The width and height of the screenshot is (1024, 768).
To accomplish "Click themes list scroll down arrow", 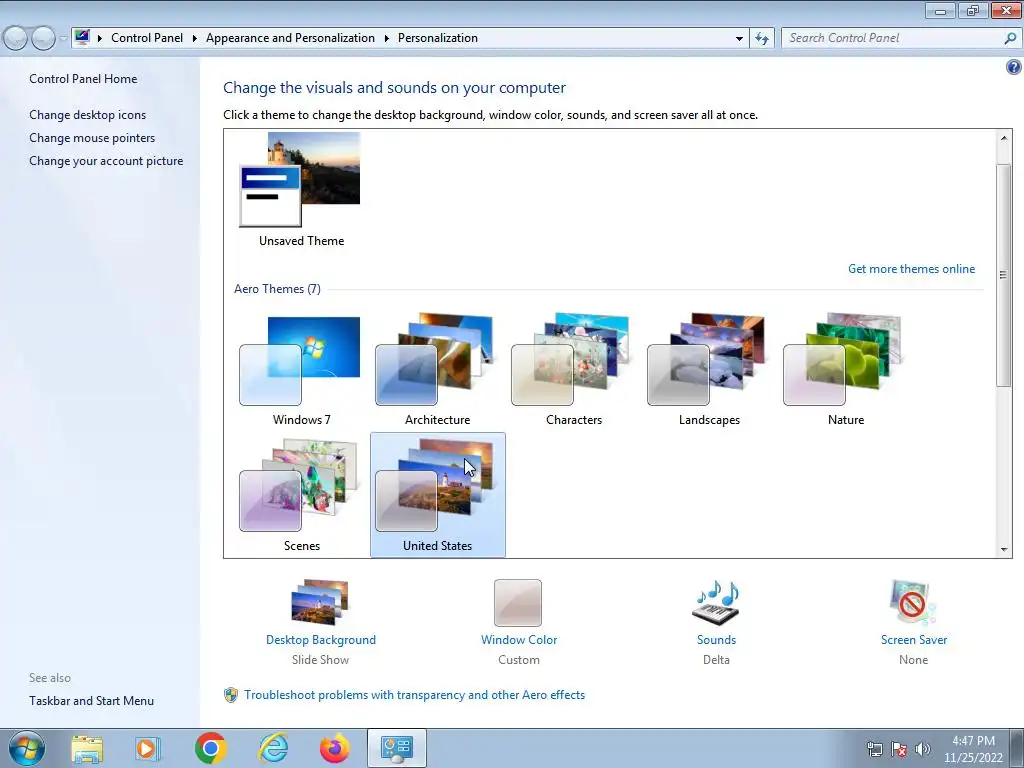I will (1004, 550).
